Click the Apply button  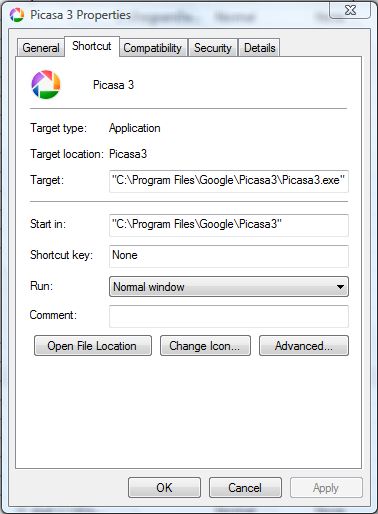326,488
